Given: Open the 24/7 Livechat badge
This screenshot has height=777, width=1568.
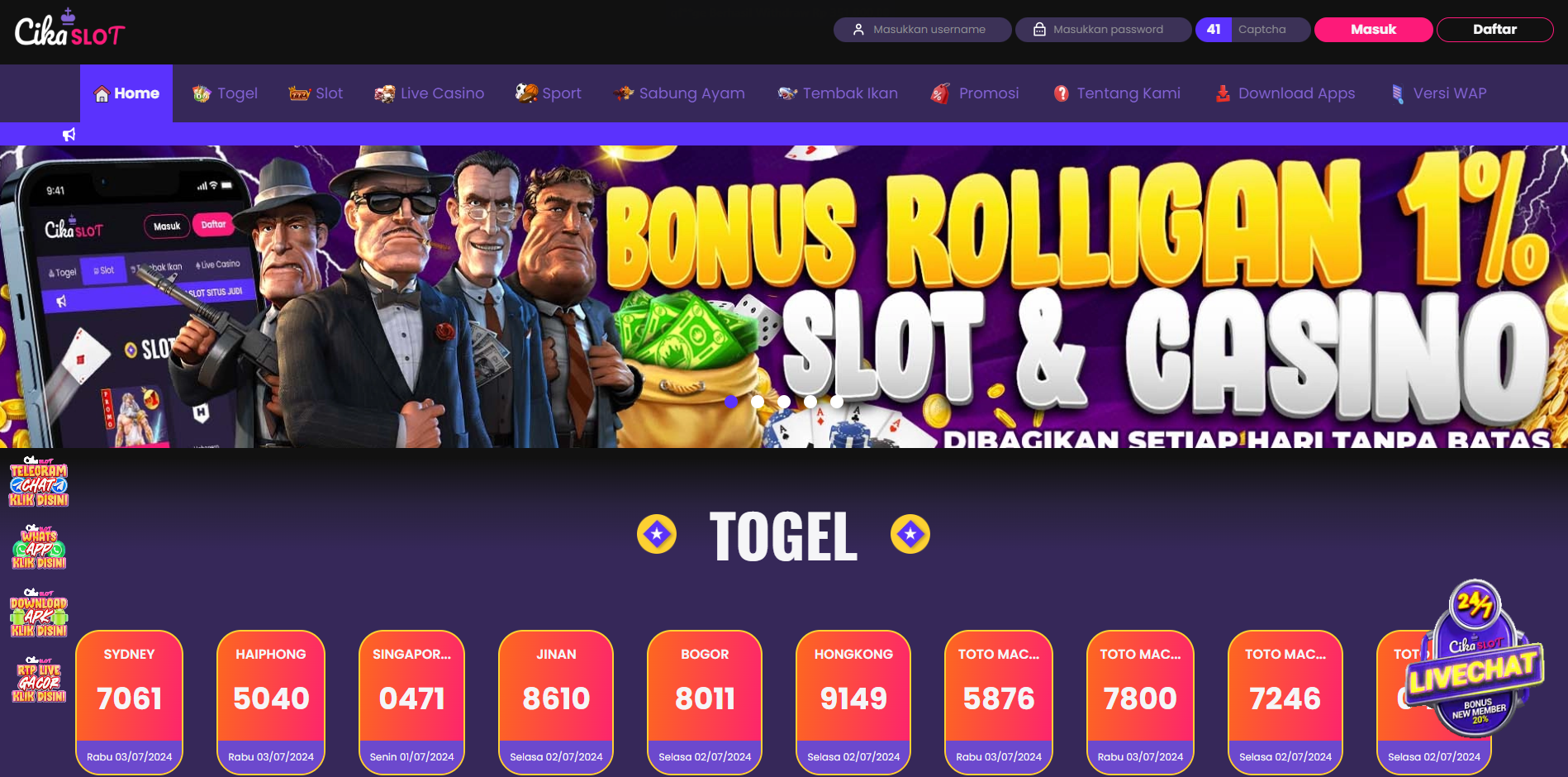Looking at the screenshot, I should pyautogui.click(x=1475, y=659).
